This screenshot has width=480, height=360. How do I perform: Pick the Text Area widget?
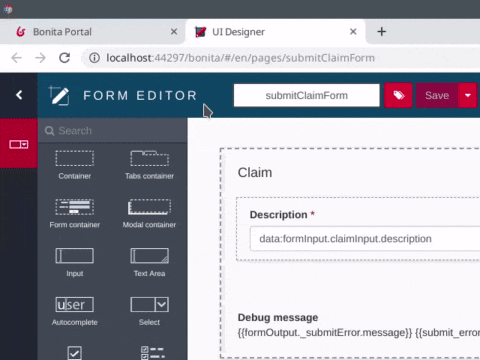(x=149, y=262)
